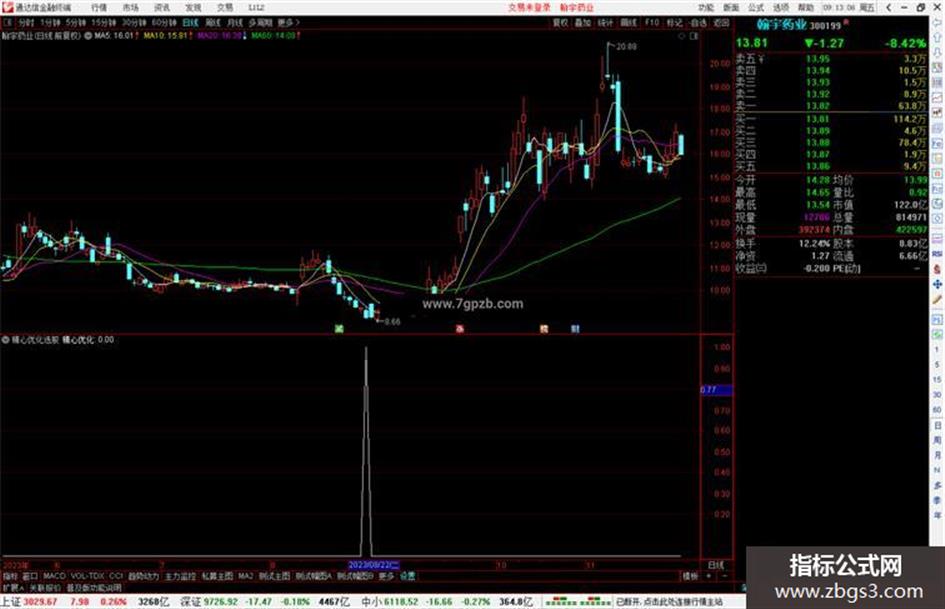Click the 中小 index value 6118.52
The height and width of the screenshot is (609, 945).
(401, 602)
